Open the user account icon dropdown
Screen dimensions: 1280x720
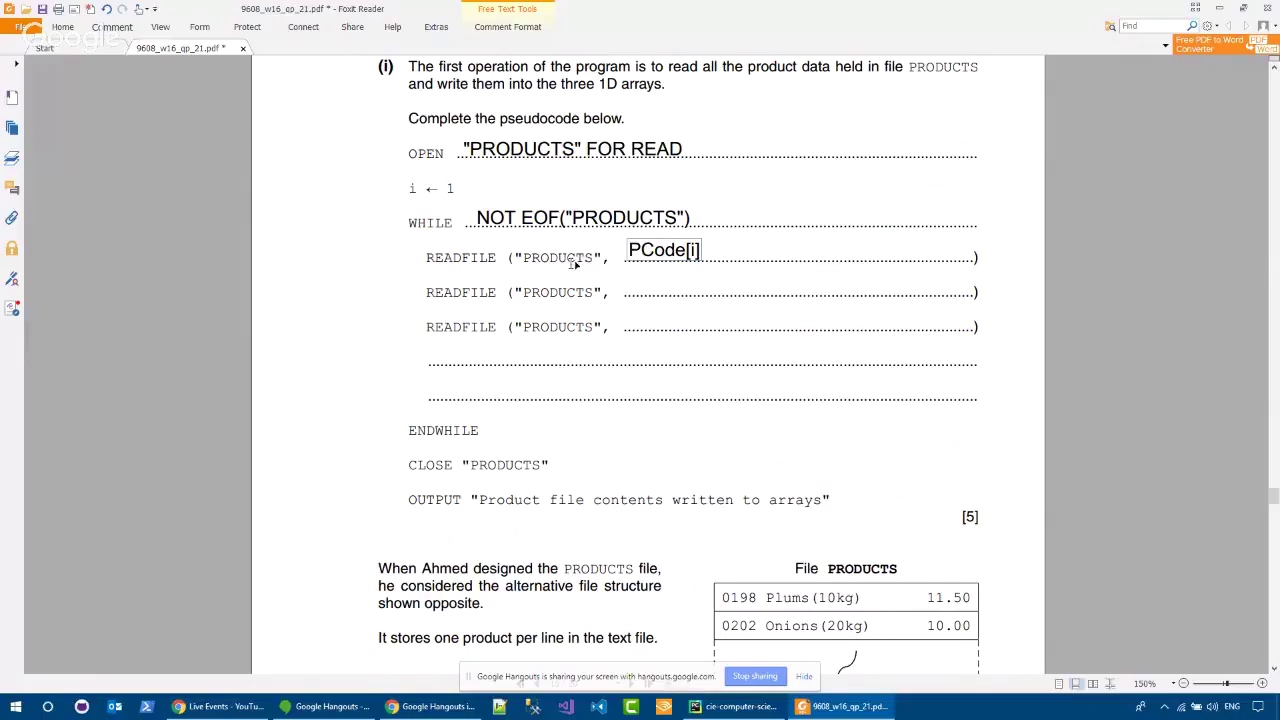pyautogui.click(x=1266, y=26)
